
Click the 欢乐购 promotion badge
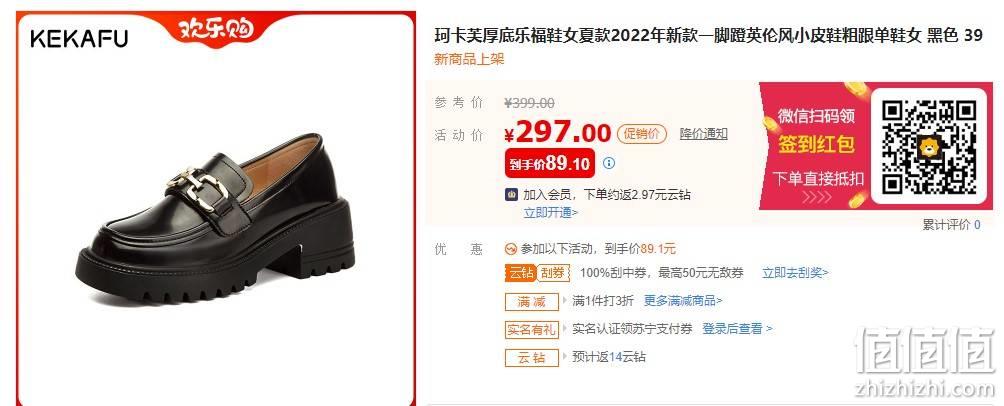pyautogui.click(x=216, y=28)
